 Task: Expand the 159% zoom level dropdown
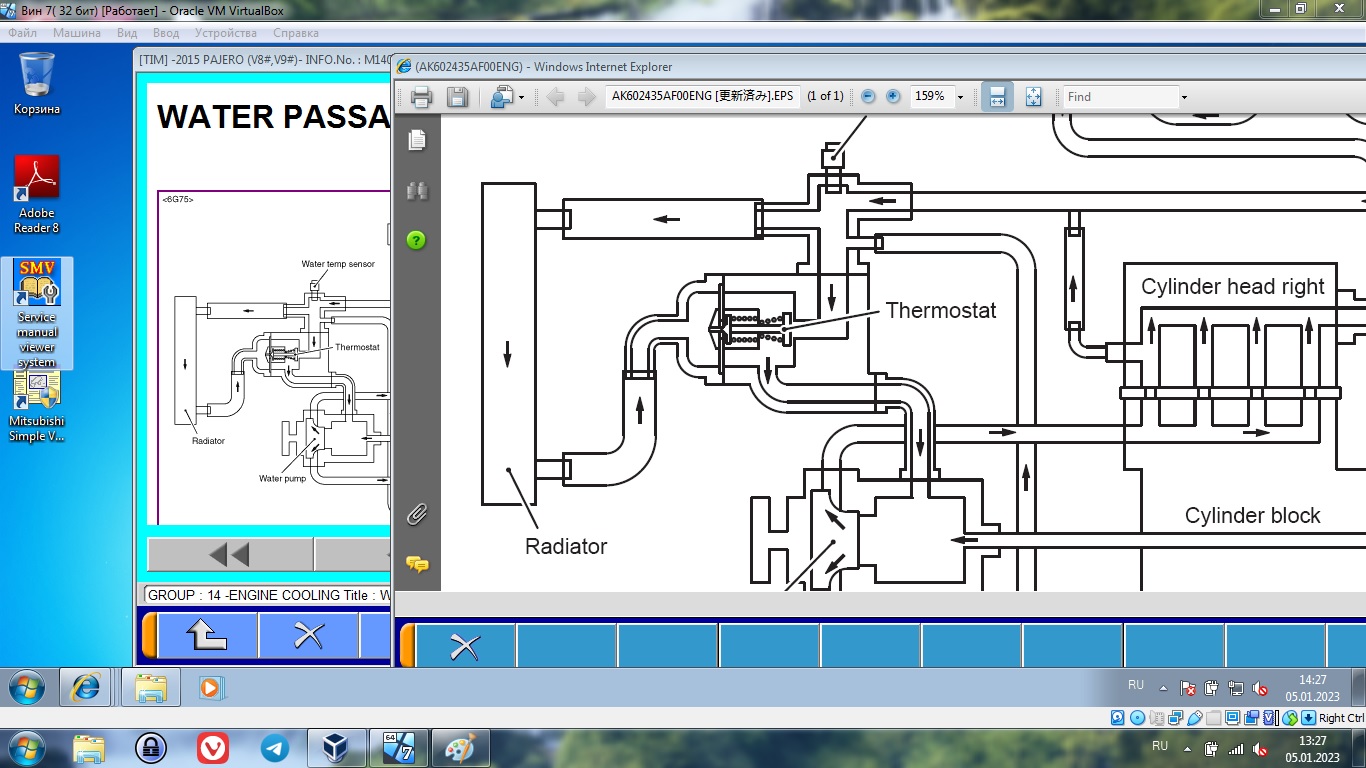point(960,97)
